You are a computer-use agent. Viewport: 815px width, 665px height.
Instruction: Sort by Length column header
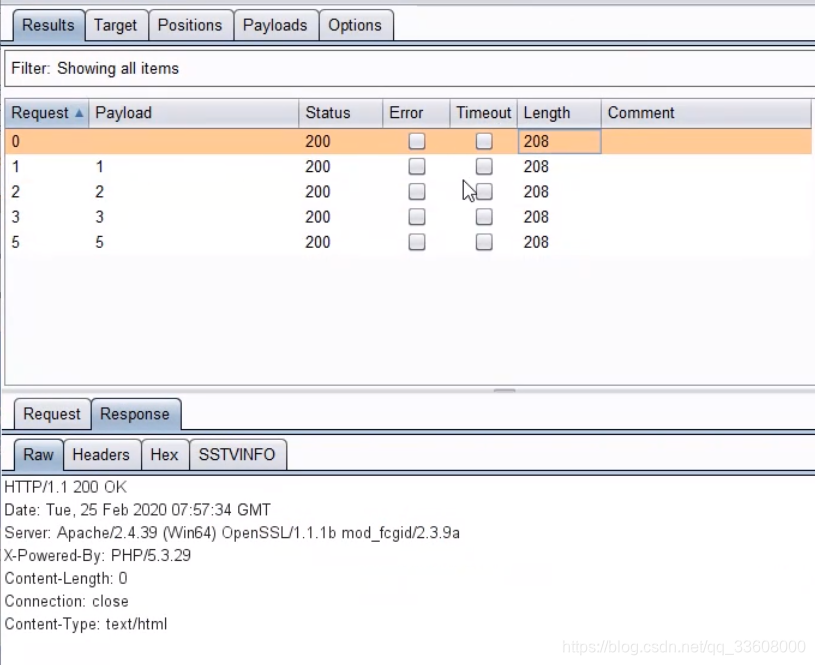(x=559, y=113)
